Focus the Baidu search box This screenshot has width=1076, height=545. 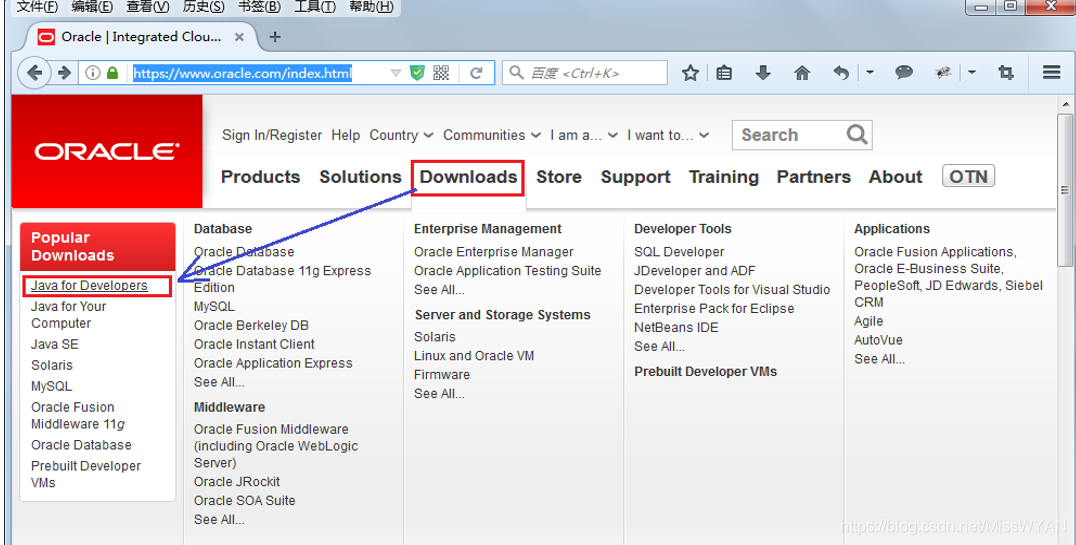[585, 73]
